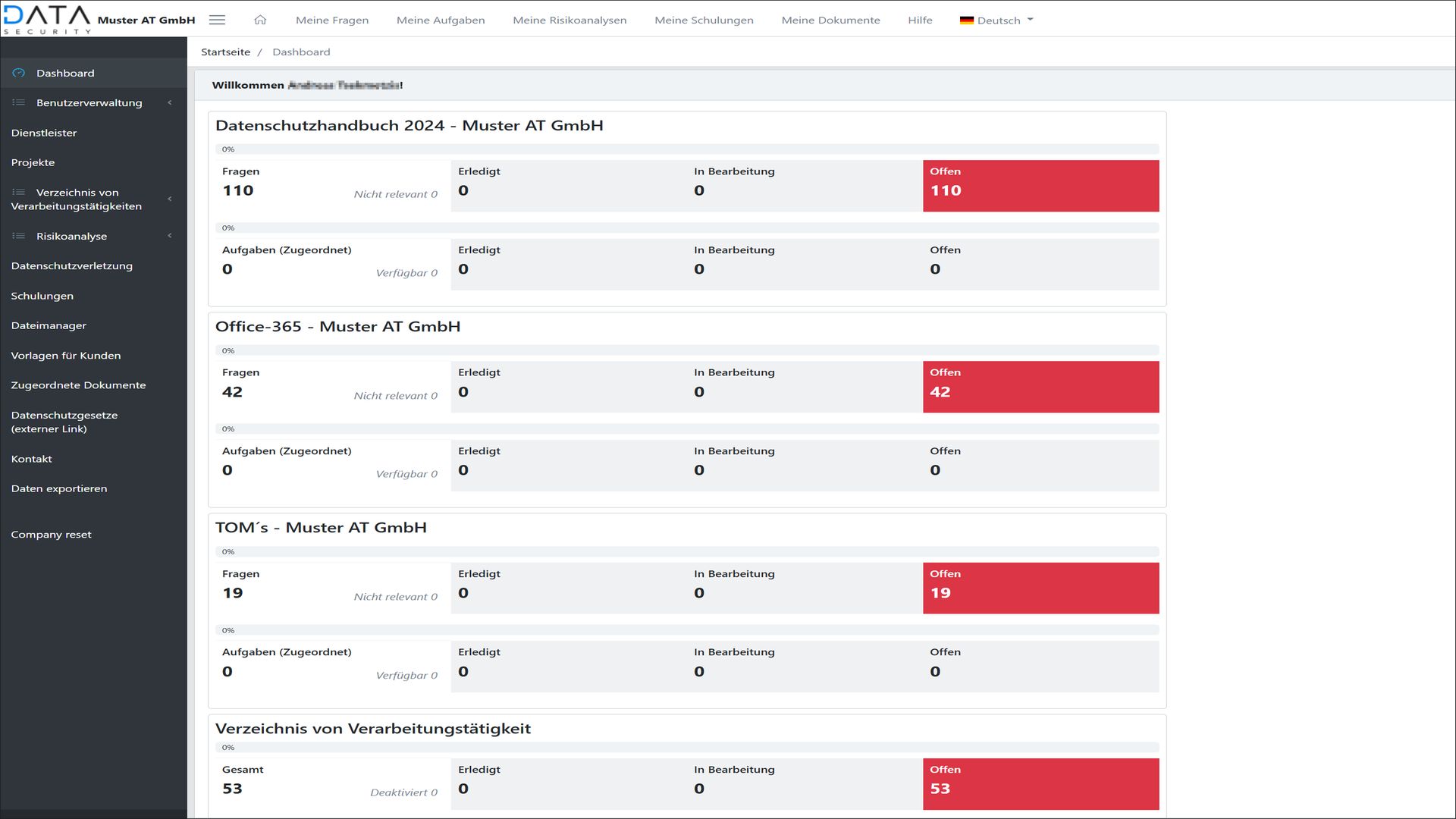Viewport: 1456px width, 819px height.
Task: Click the red Offen 19 tile
Action: click(x=1040, y=588)
